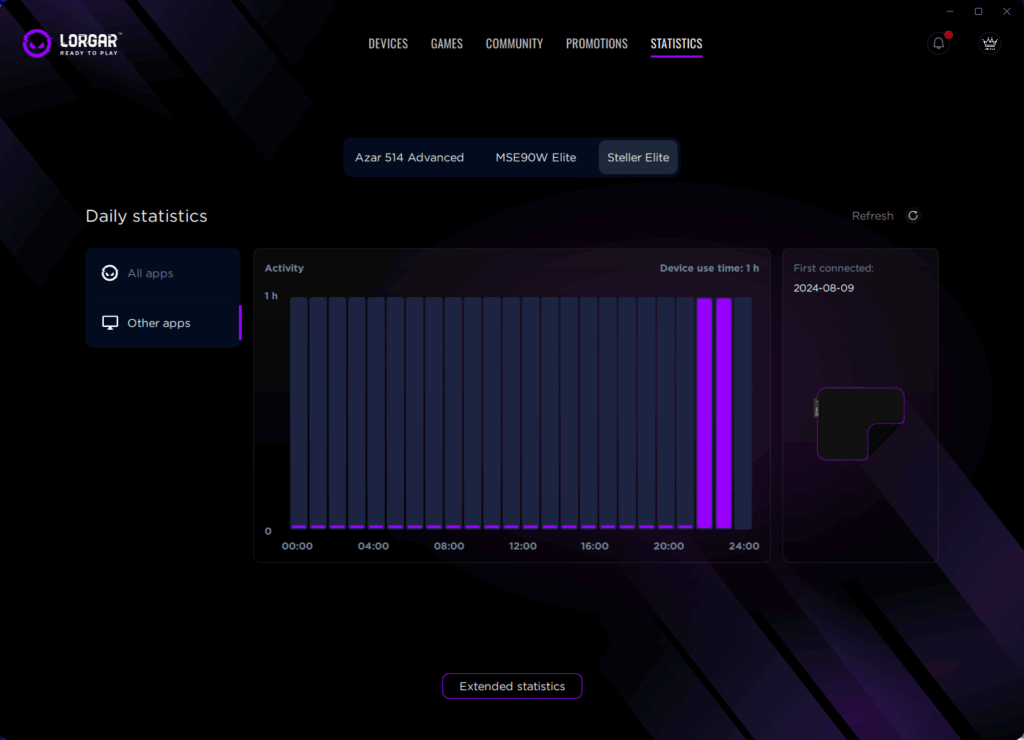Open the Devices menu

[x=388, y=44]
